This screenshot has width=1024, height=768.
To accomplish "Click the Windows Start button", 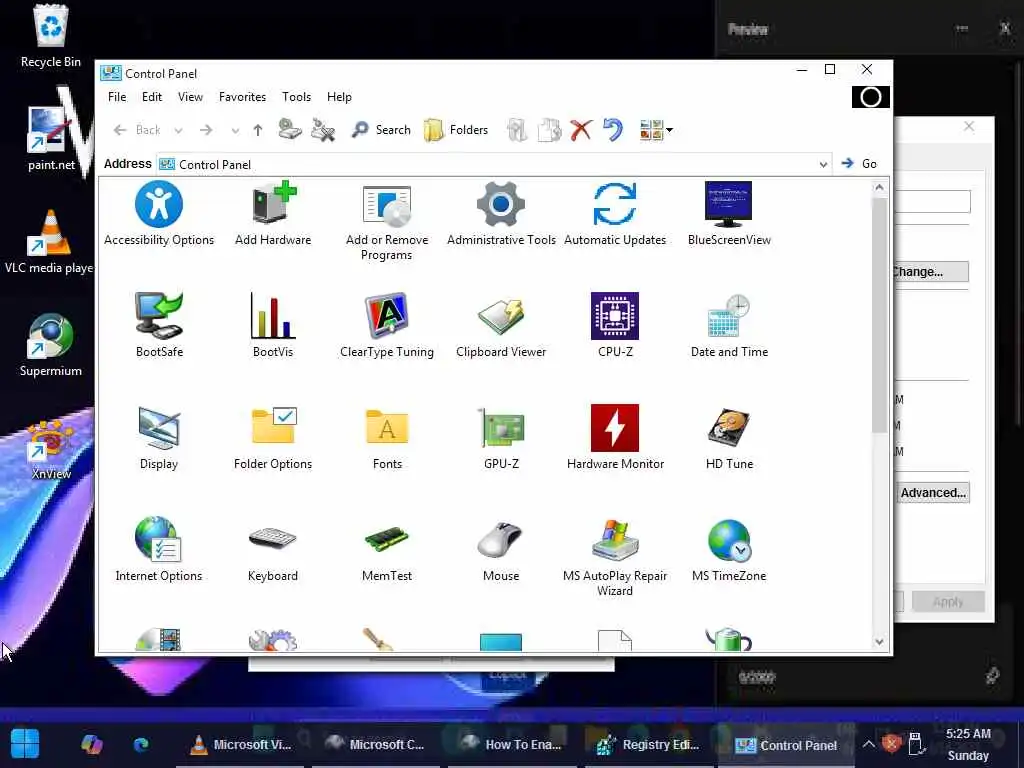I will (x=25, y=744).
